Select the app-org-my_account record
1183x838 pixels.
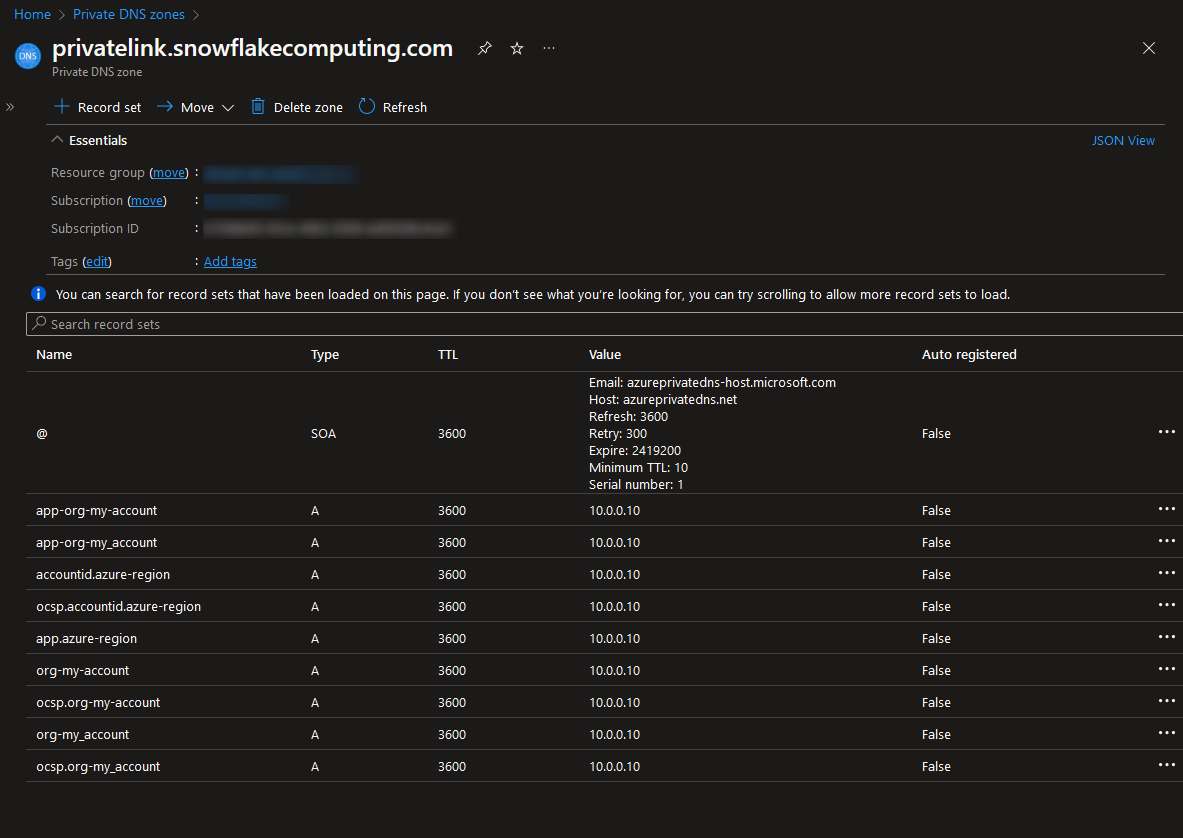[97, 542]
